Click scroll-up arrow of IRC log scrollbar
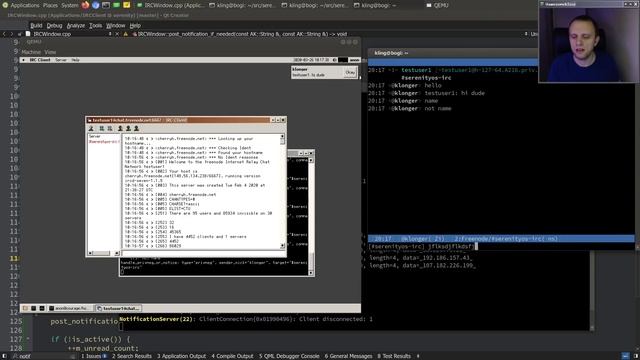 [282, 136]
